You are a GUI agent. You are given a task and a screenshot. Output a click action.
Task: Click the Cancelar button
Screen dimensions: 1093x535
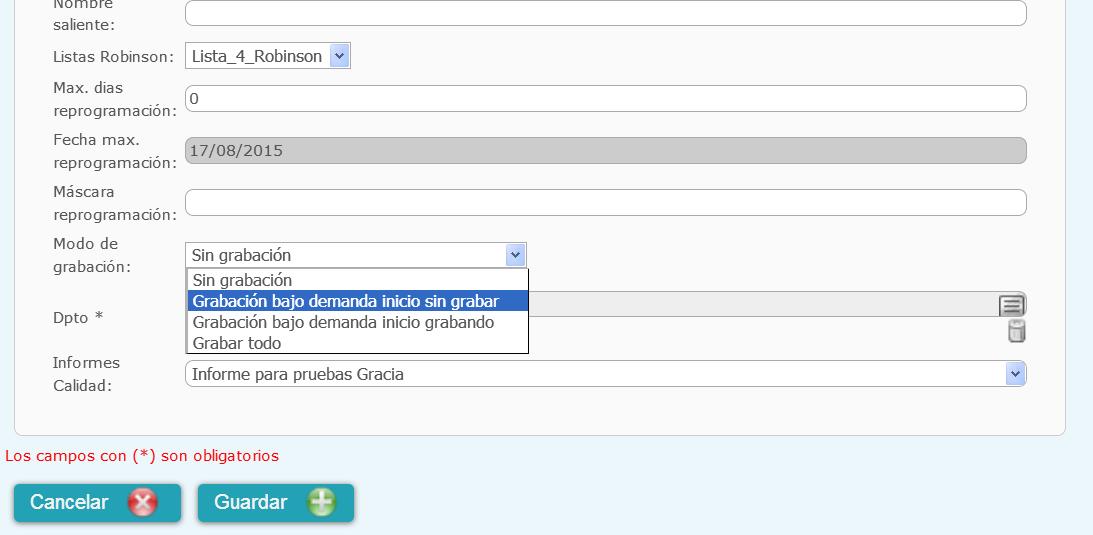tap(97, 502)
